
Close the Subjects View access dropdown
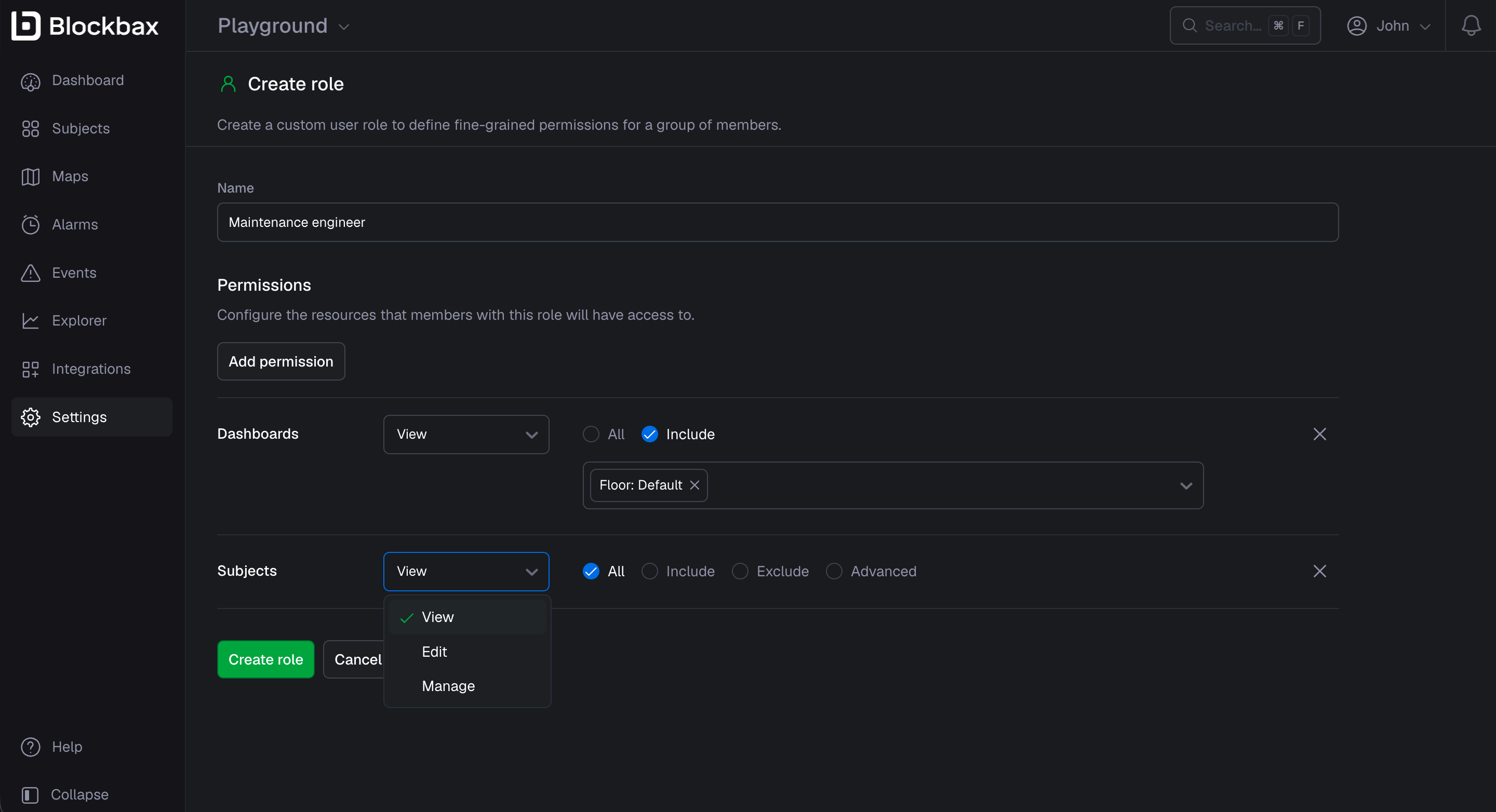click(x=466, y=571)
